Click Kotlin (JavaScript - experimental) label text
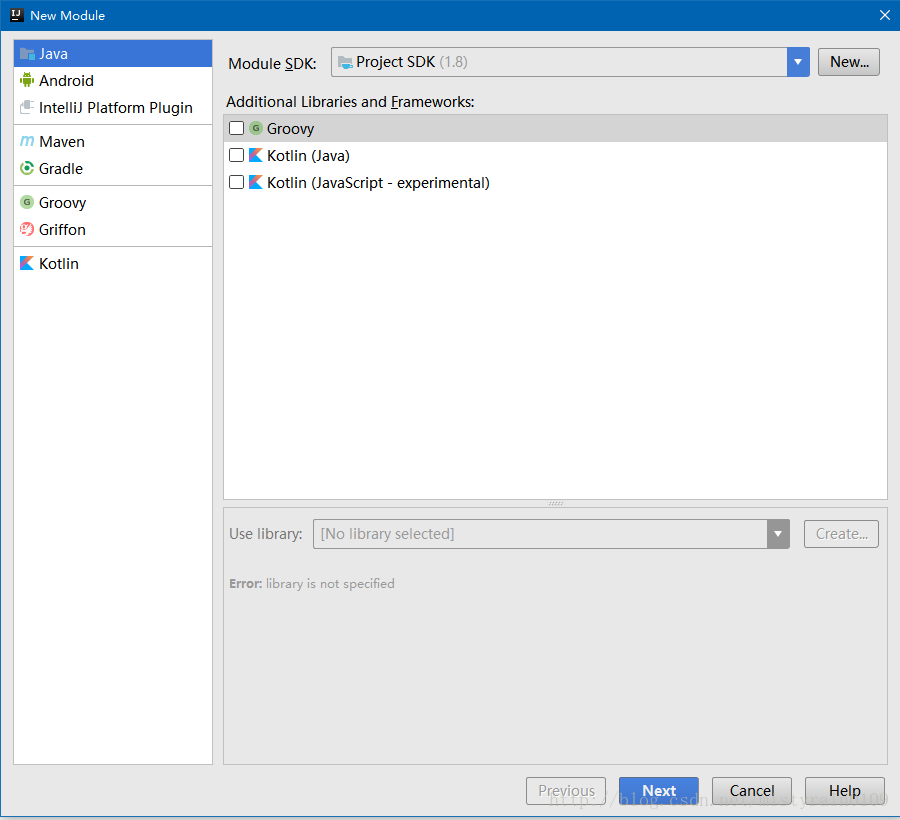This screenshot has height=820, width=900. point(378,182)
